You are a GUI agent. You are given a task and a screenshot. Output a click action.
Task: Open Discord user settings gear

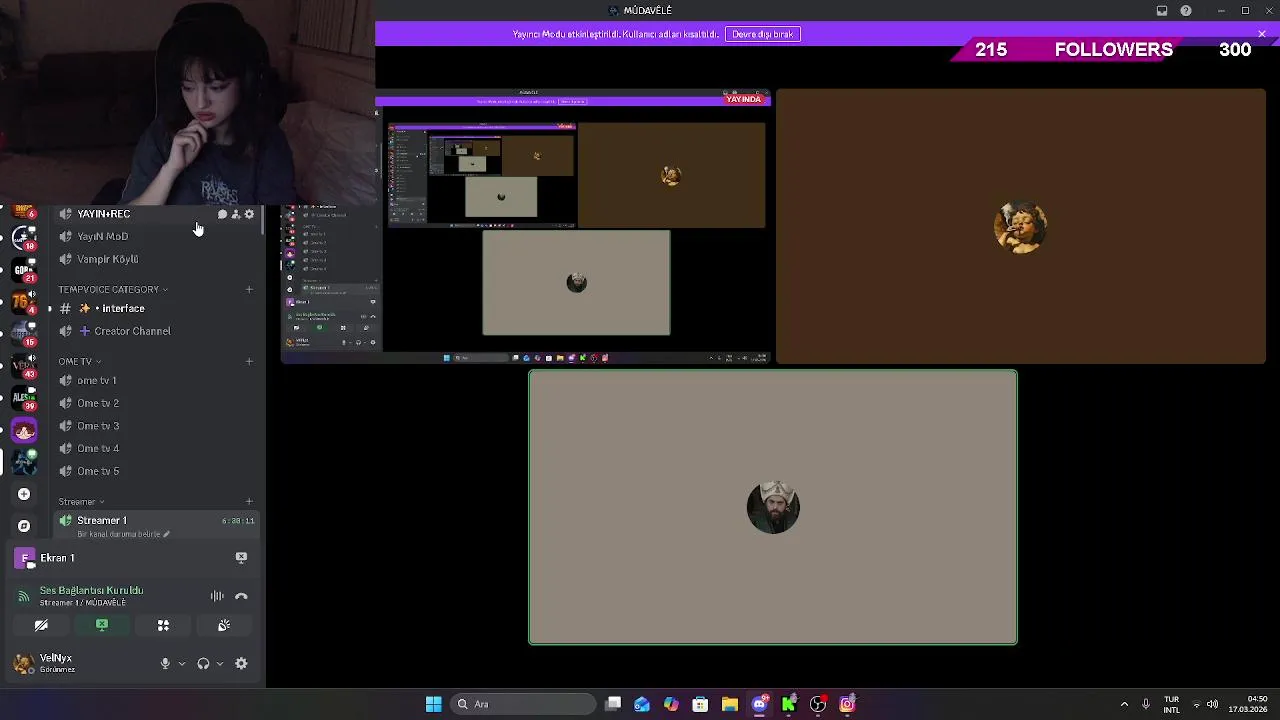pyautogui.click(x=241, y=664)
